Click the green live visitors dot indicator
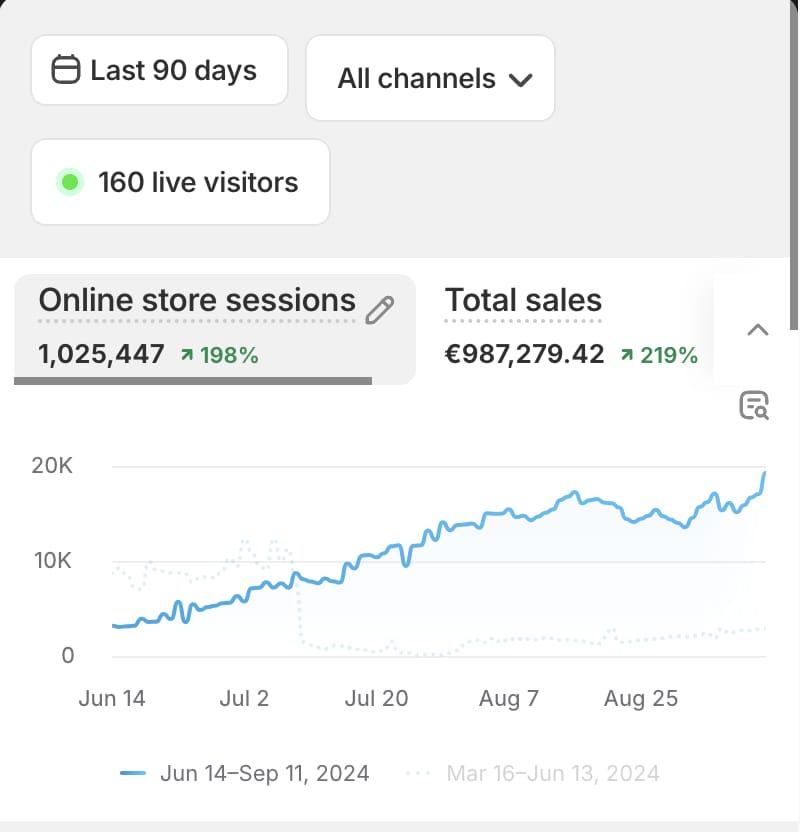800x832 pixels. (x=67, y=182)
